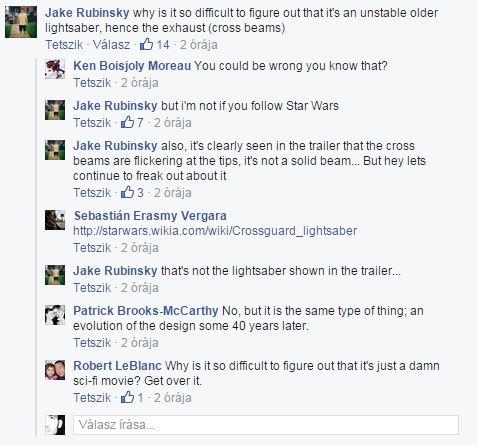Open Sebastián Erasmy Vergara's profile name

tap(150, 216)
